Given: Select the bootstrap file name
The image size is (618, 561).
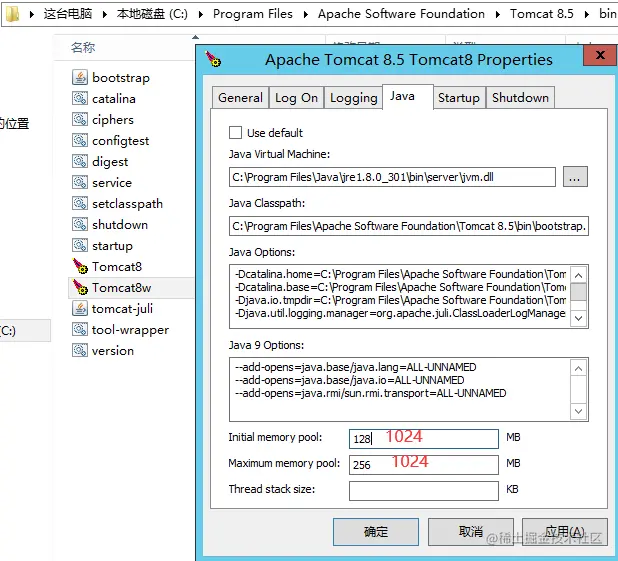Looking at the screenshot, I should (x=121, y=78).
